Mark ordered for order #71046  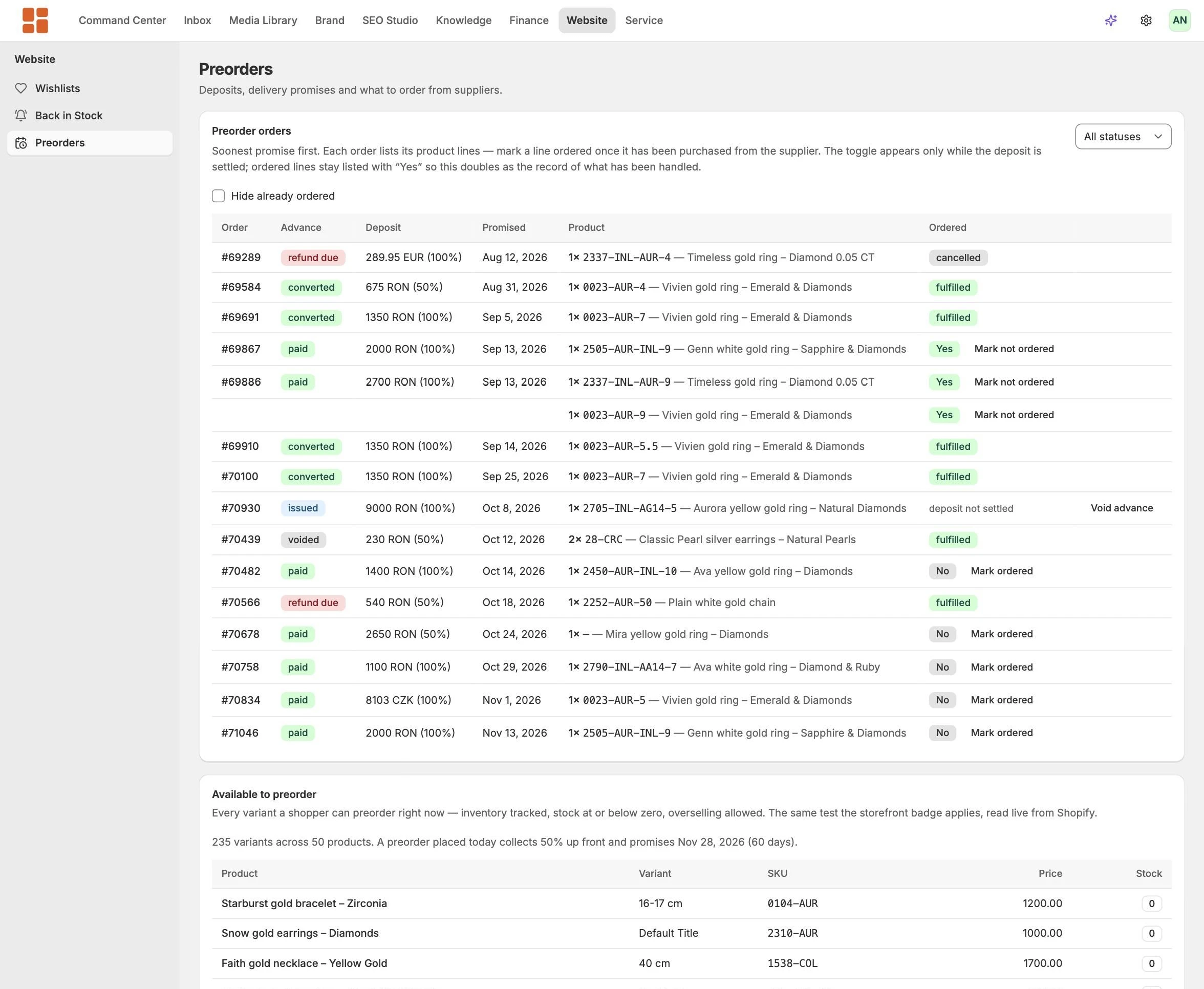click(1001, 733)
